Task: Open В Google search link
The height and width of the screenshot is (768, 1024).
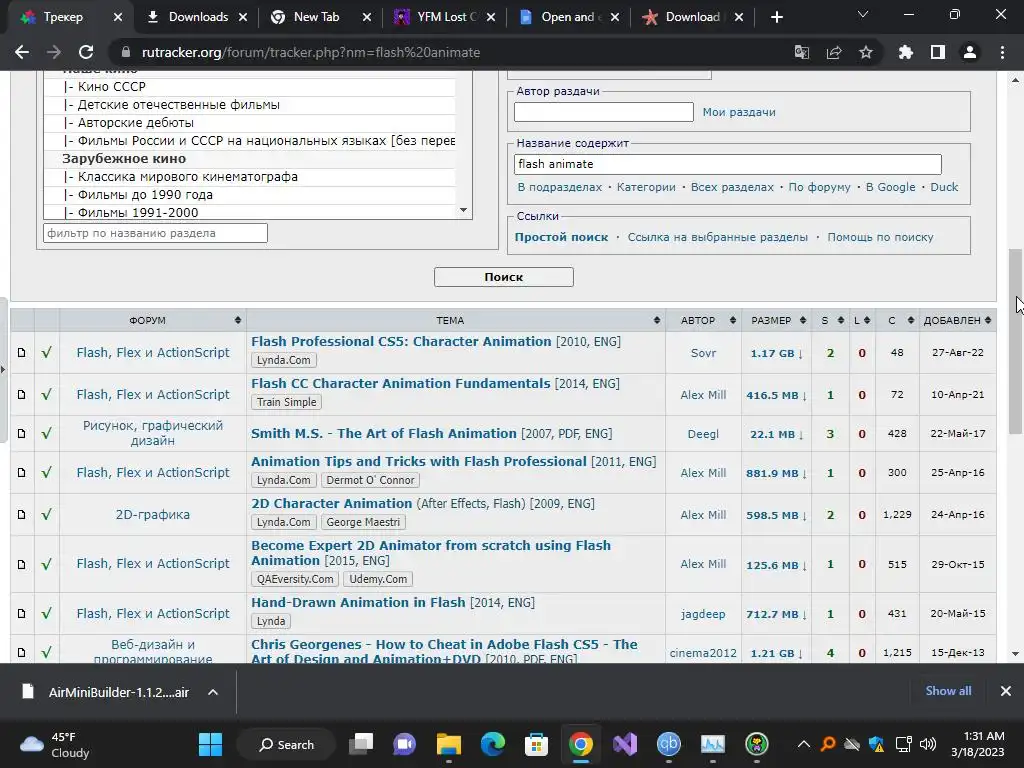Action: (x=890, y=187)
